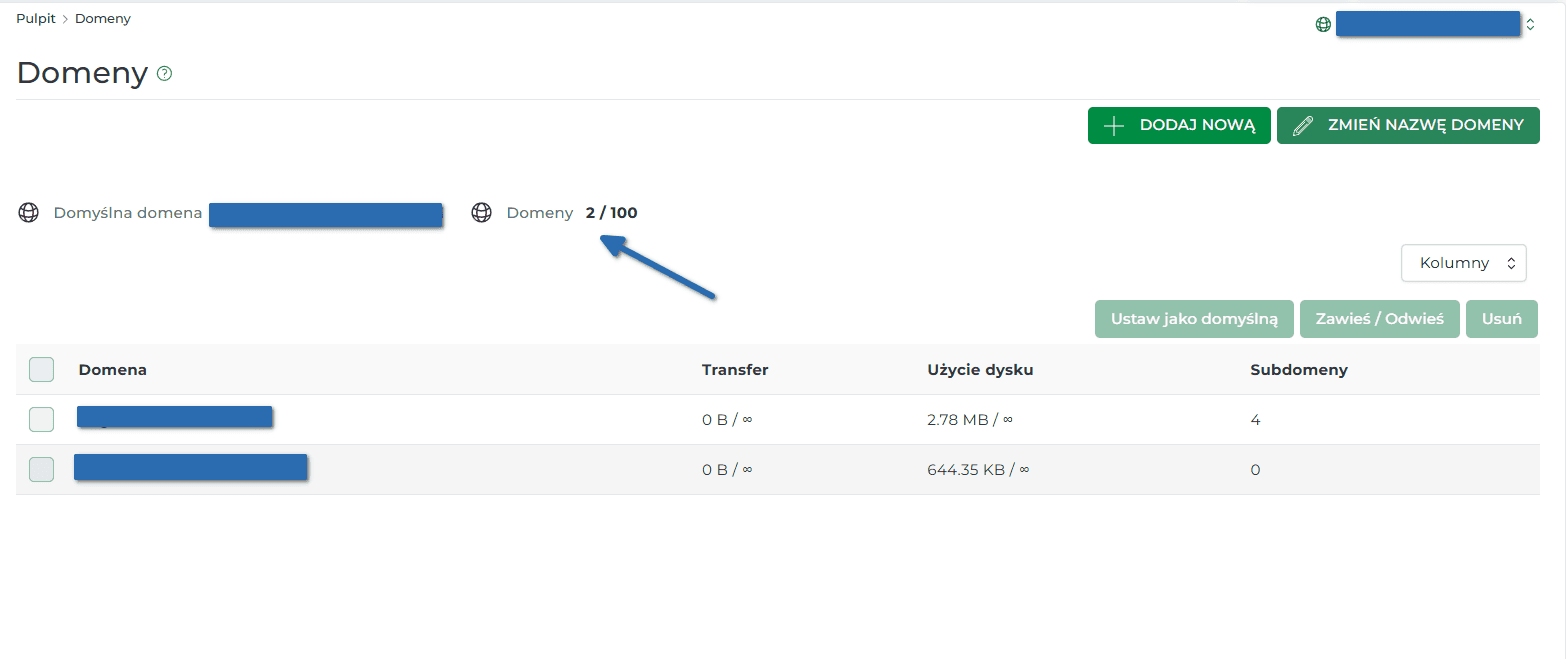
Task: Click the globe icon beside Domyślna domena
Action: tap(29, 213)
